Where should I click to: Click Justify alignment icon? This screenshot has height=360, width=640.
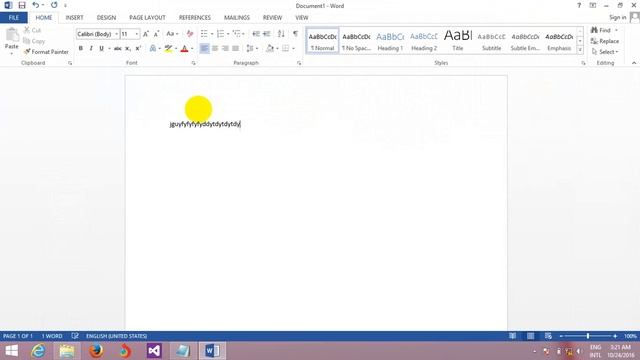(x=236, y=49)
